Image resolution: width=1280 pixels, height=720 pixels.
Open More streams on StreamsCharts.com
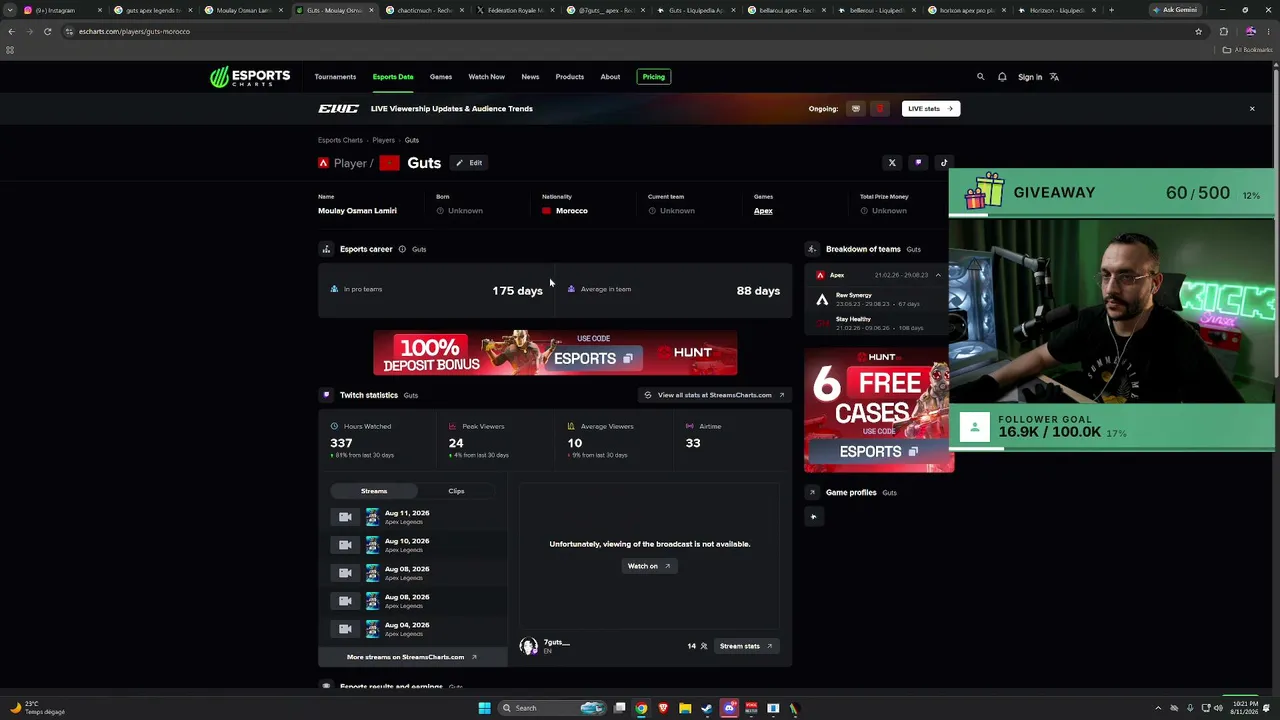[412, 657]
